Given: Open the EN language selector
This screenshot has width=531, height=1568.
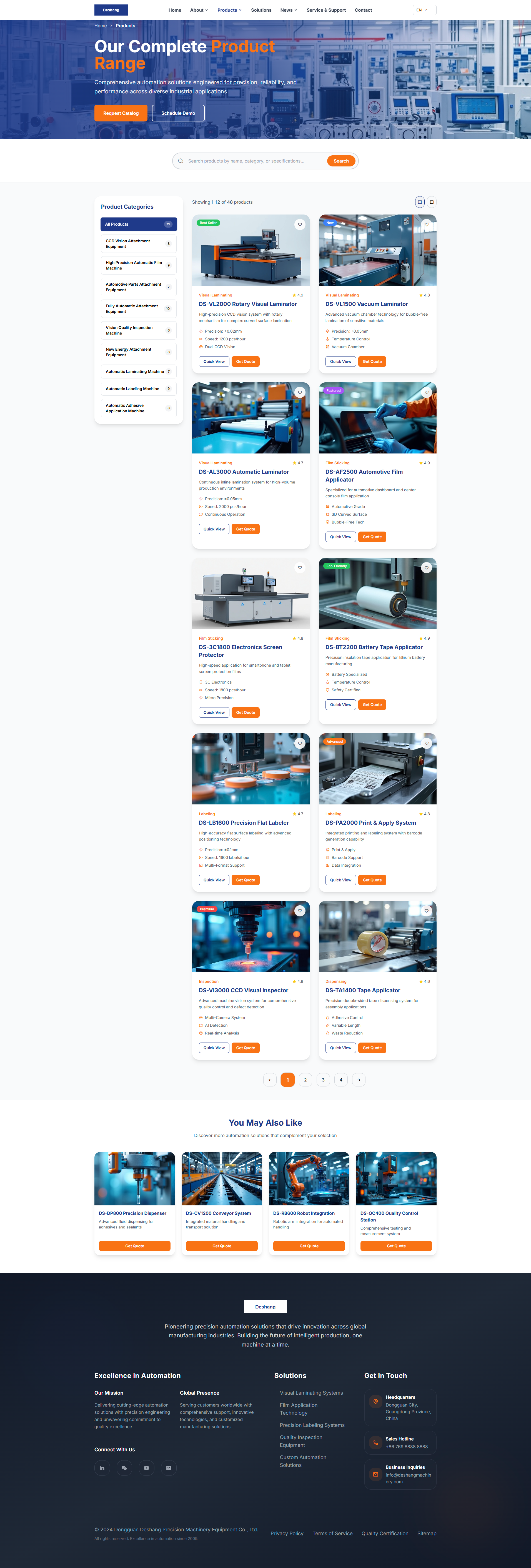Looking at the screenshot, I should pos(424,10).
